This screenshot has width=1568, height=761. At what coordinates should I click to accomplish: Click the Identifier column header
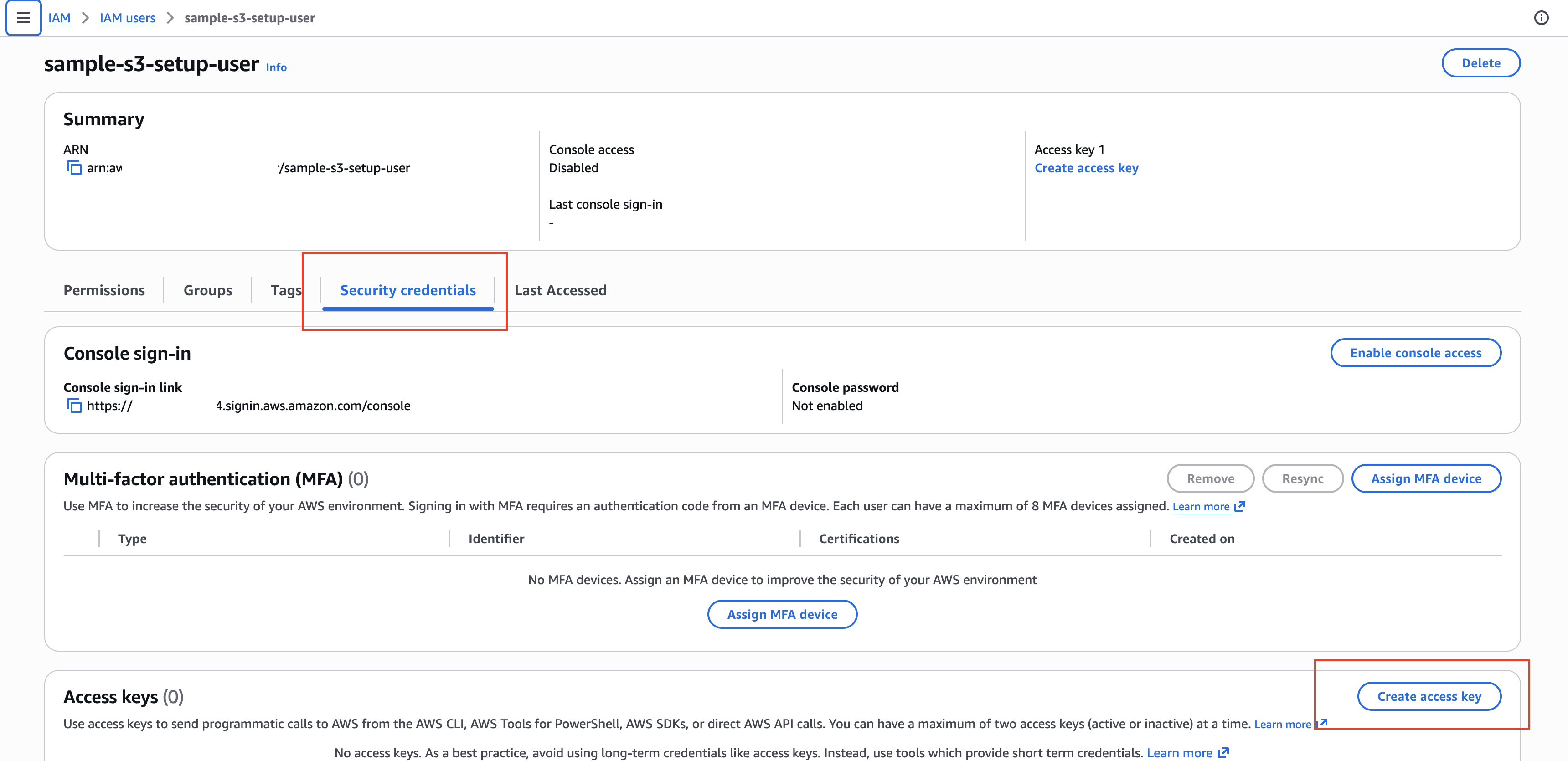496,539
